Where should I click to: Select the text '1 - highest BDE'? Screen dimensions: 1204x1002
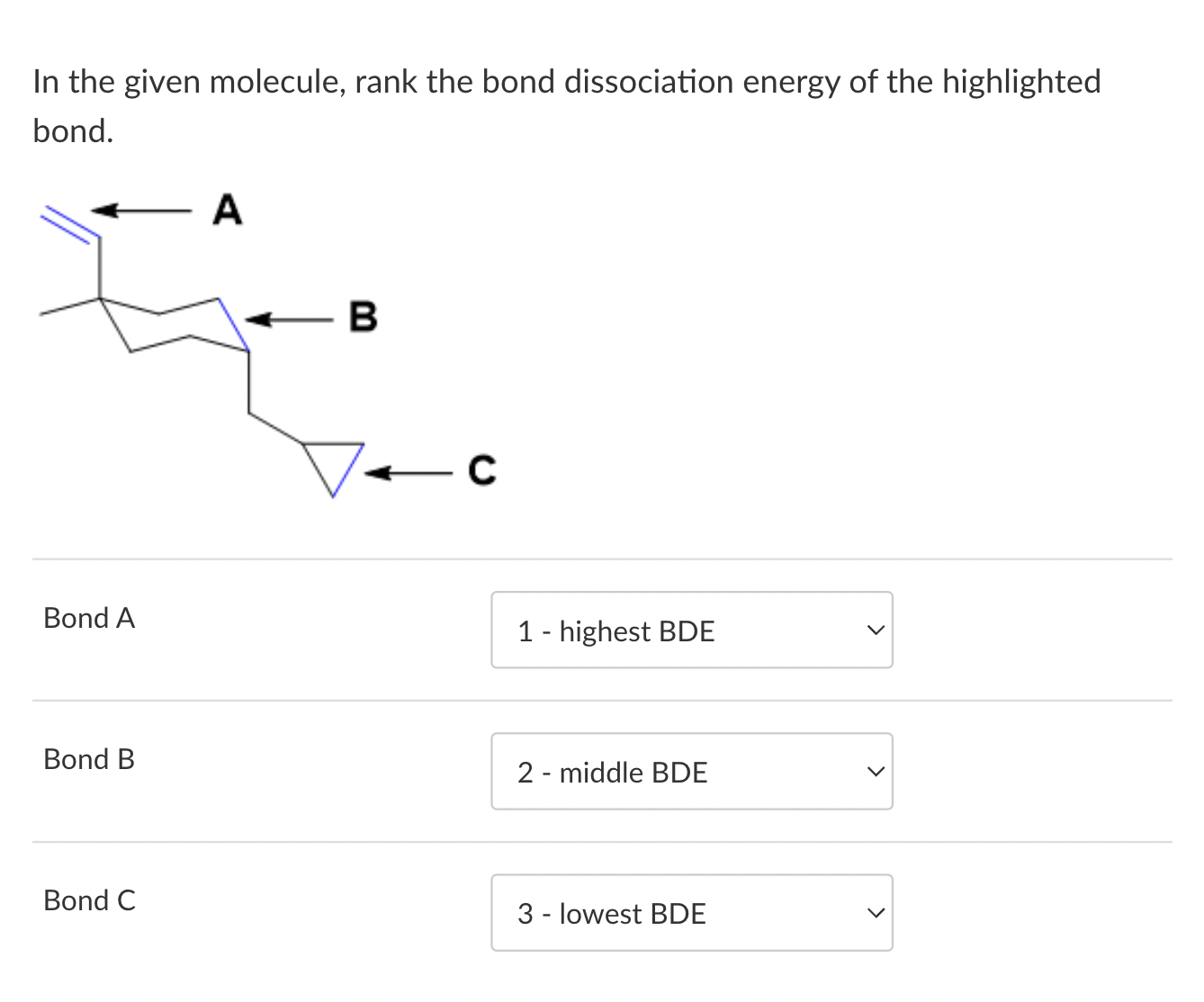pyautogui.click(x=615, y=631)
